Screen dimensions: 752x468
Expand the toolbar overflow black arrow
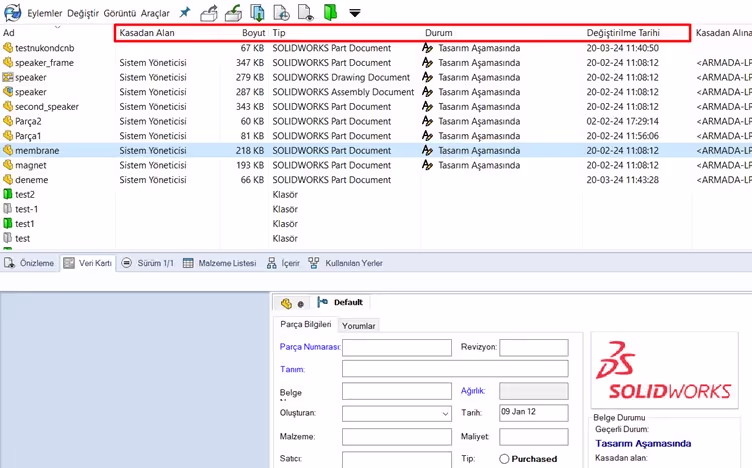pyautogui.click(x=355, y=13)
